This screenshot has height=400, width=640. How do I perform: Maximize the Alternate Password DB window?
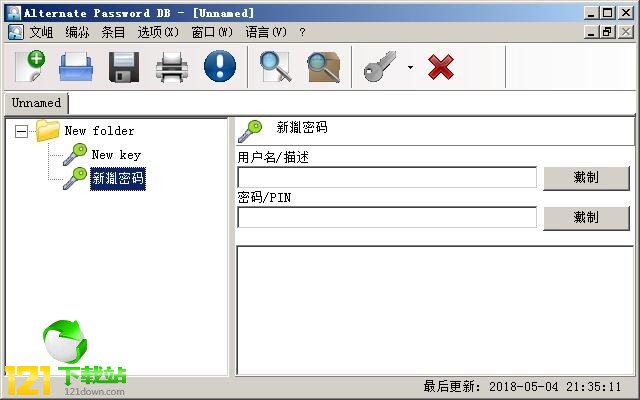point(607,13)
